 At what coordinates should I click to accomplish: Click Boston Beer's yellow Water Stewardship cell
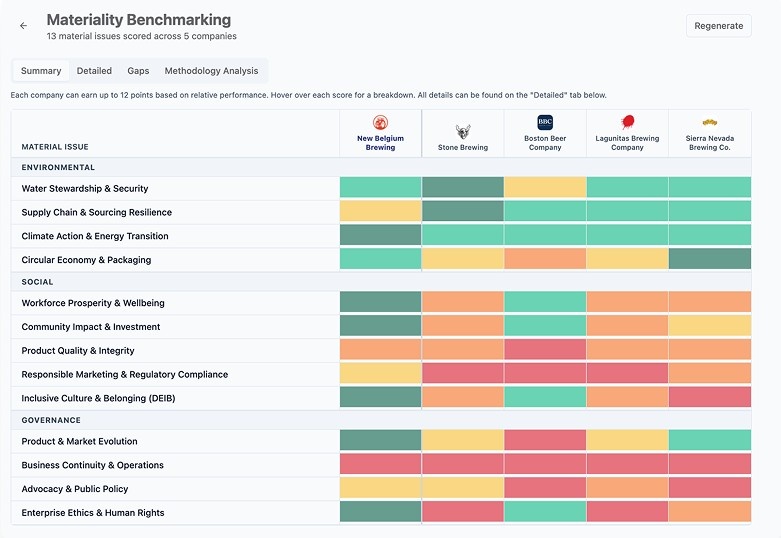(x=545, y=187)
